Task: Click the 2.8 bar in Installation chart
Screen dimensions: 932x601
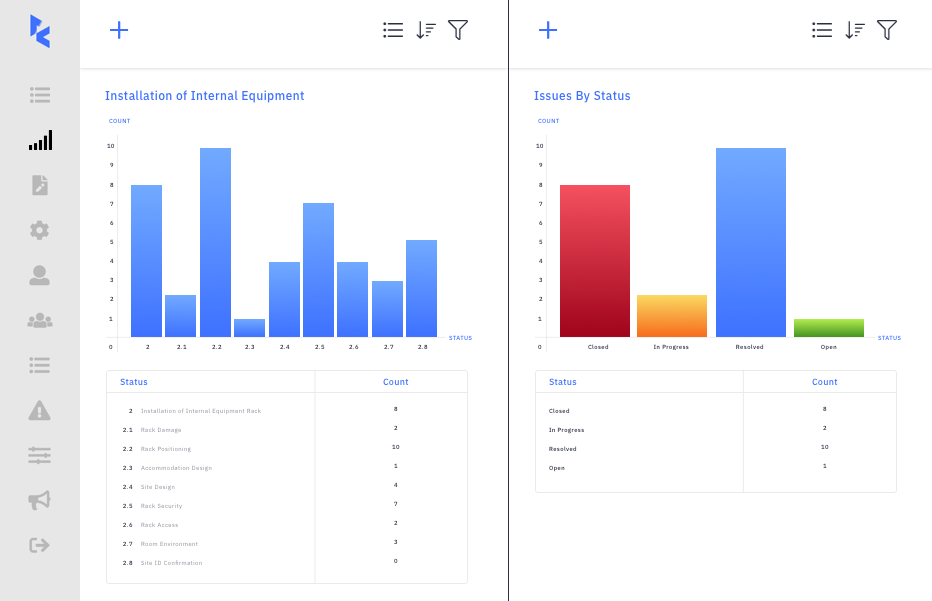Action: coord(421,288)
